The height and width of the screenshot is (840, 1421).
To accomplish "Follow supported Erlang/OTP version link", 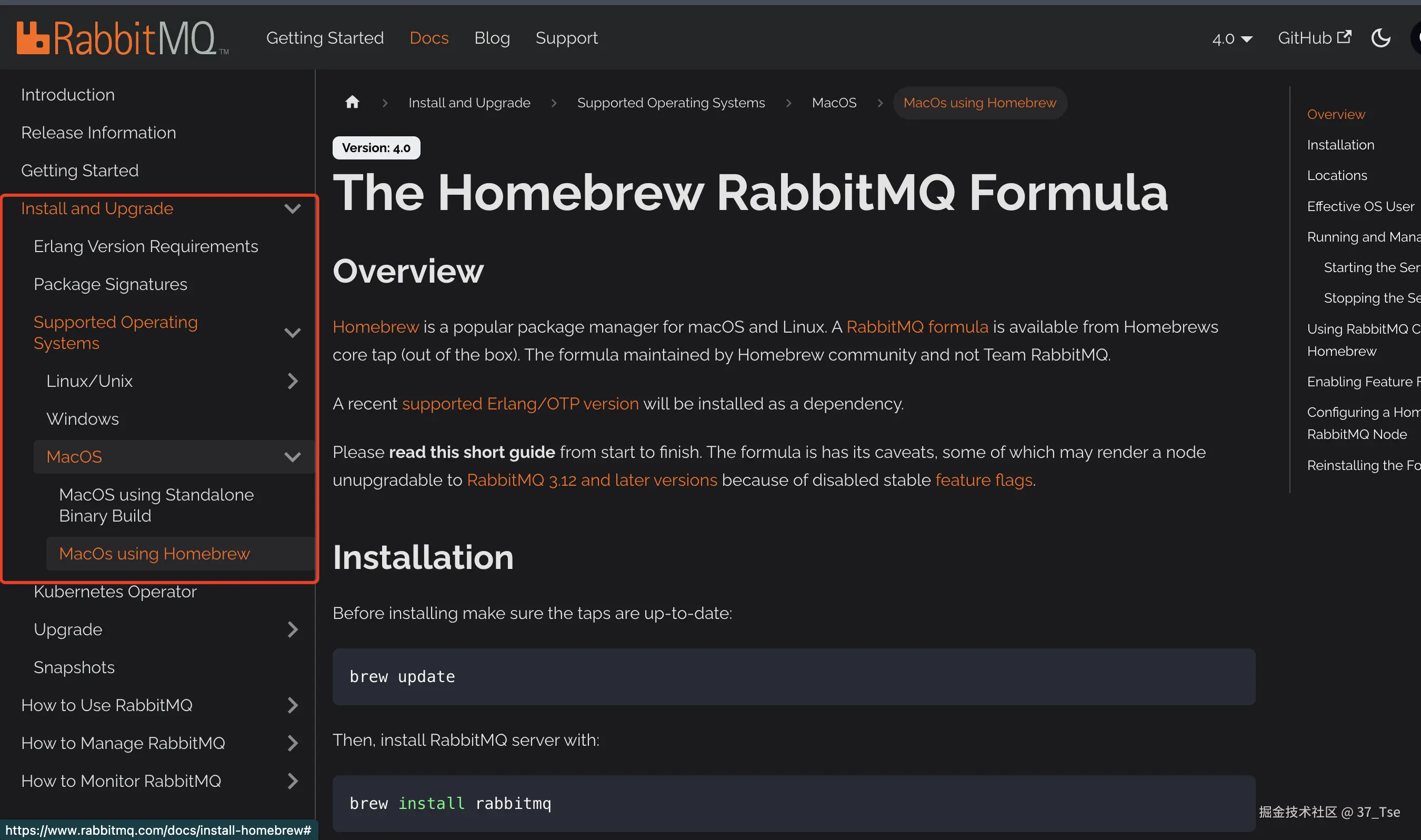I will click(x=519, y=404).
